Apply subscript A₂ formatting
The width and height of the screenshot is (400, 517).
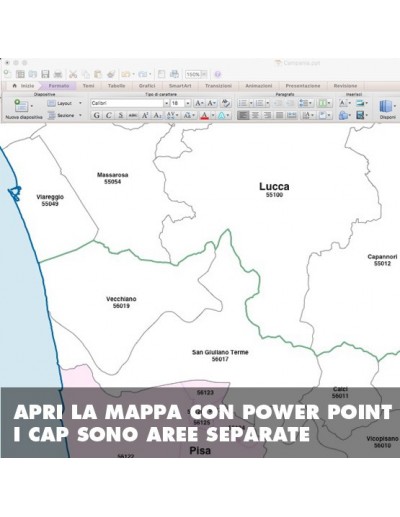point(157,115)
